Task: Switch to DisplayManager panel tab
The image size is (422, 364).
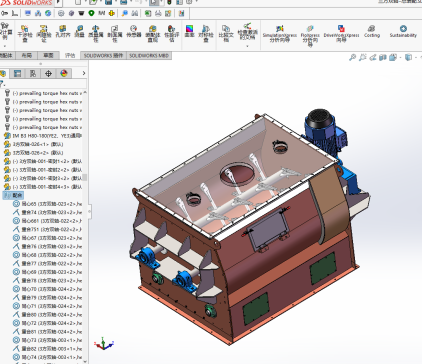Action: (x=64, y=73)
